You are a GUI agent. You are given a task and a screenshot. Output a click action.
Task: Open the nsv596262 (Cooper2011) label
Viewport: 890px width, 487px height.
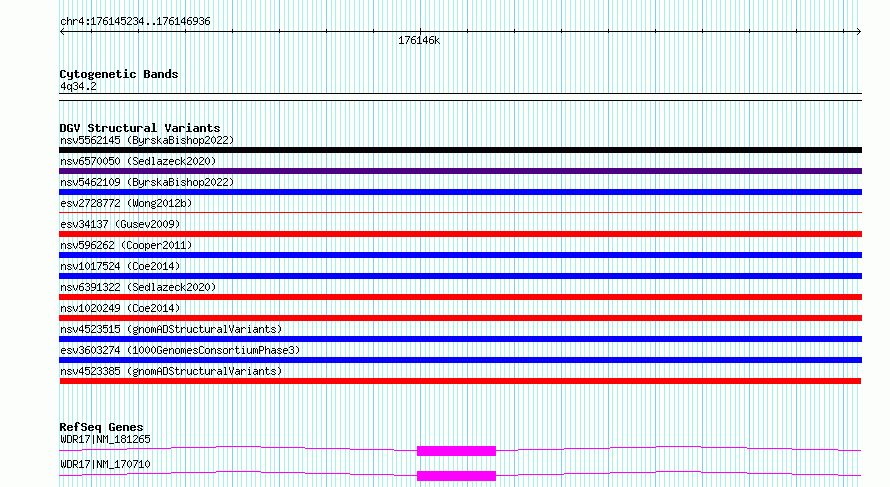pos(126,245)
